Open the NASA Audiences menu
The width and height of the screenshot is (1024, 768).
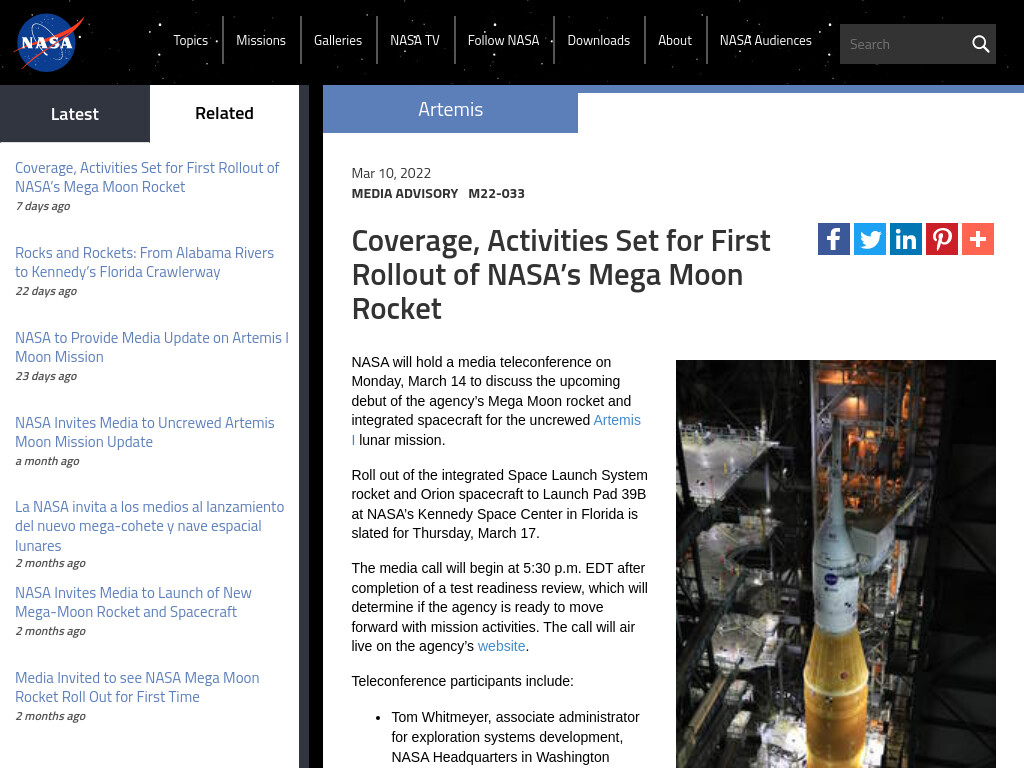pyautogui.click(x=765, y=40)
